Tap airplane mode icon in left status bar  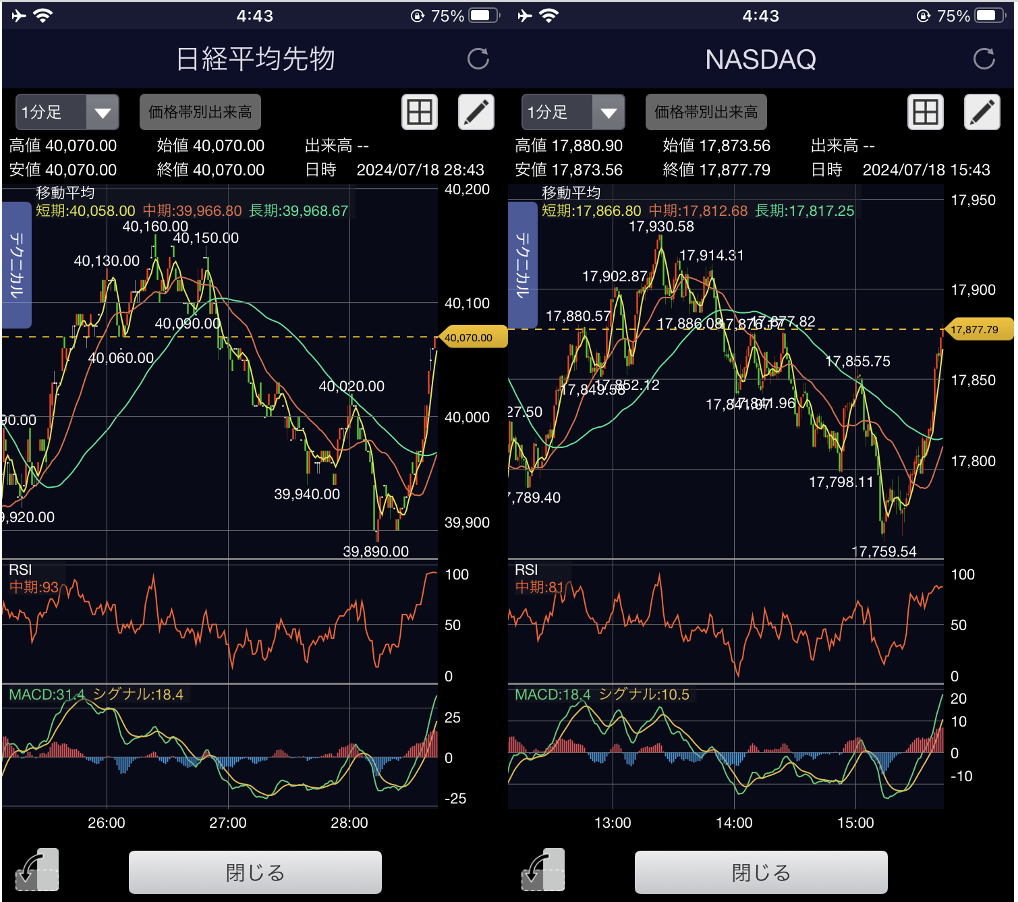pos(18,16)
